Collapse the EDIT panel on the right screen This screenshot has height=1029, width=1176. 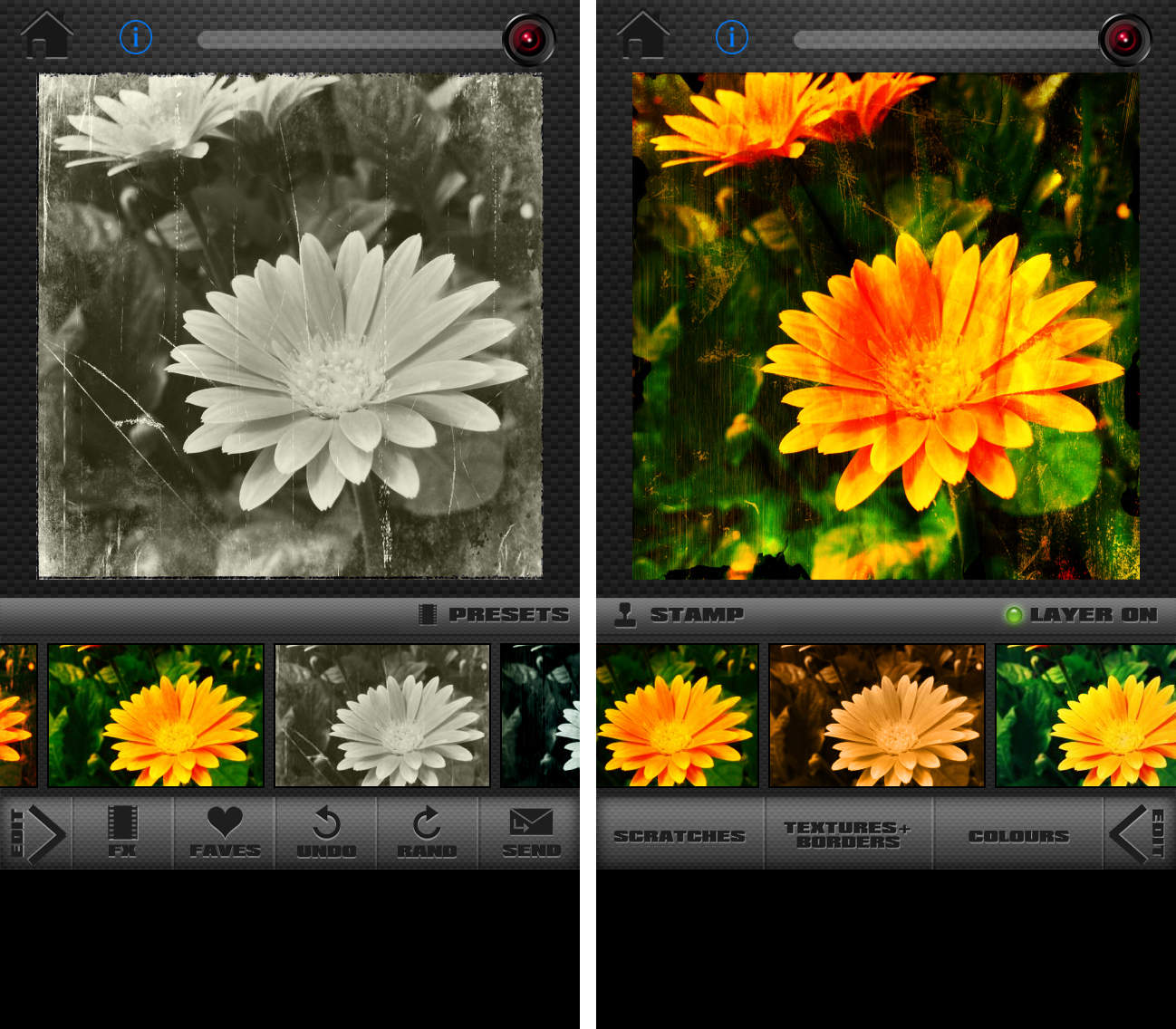click(1141, 833)
